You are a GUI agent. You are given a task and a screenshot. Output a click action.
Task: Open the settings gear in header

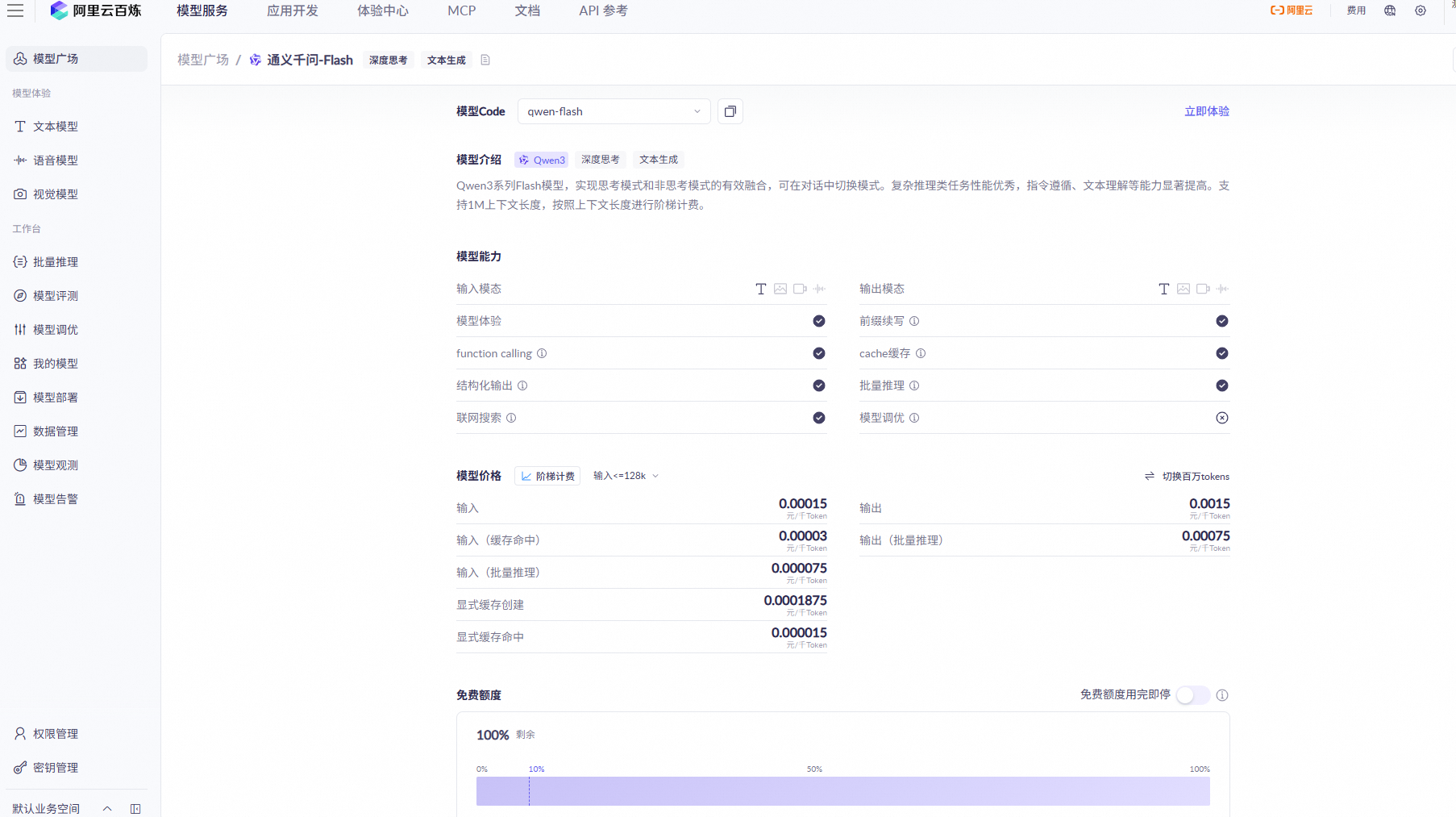[x=1421, y=10]
